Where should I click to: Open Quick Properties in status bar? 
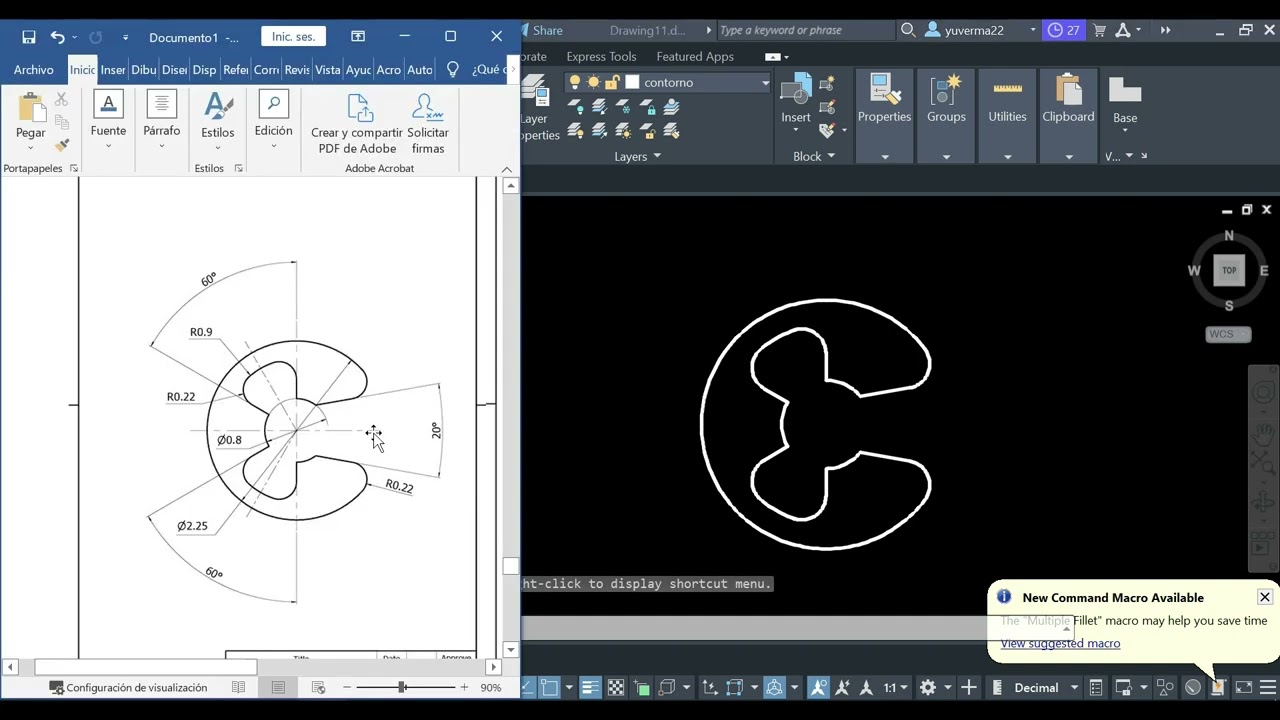click(x=1096, y=687)
